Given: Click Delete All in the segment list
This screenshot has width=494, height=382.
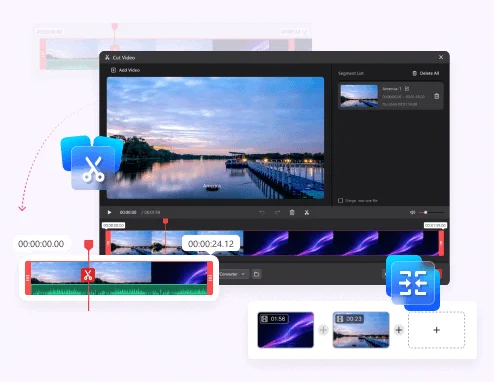Looking at the screenshot, I should pos(426,73).
